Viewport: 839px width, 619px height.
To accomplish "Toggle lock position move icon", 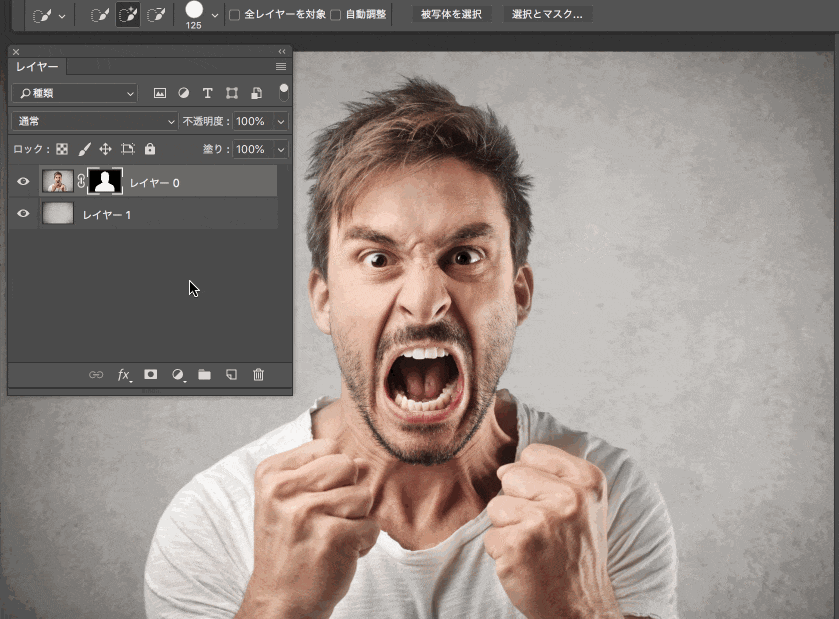I will (x=105, y=149).
